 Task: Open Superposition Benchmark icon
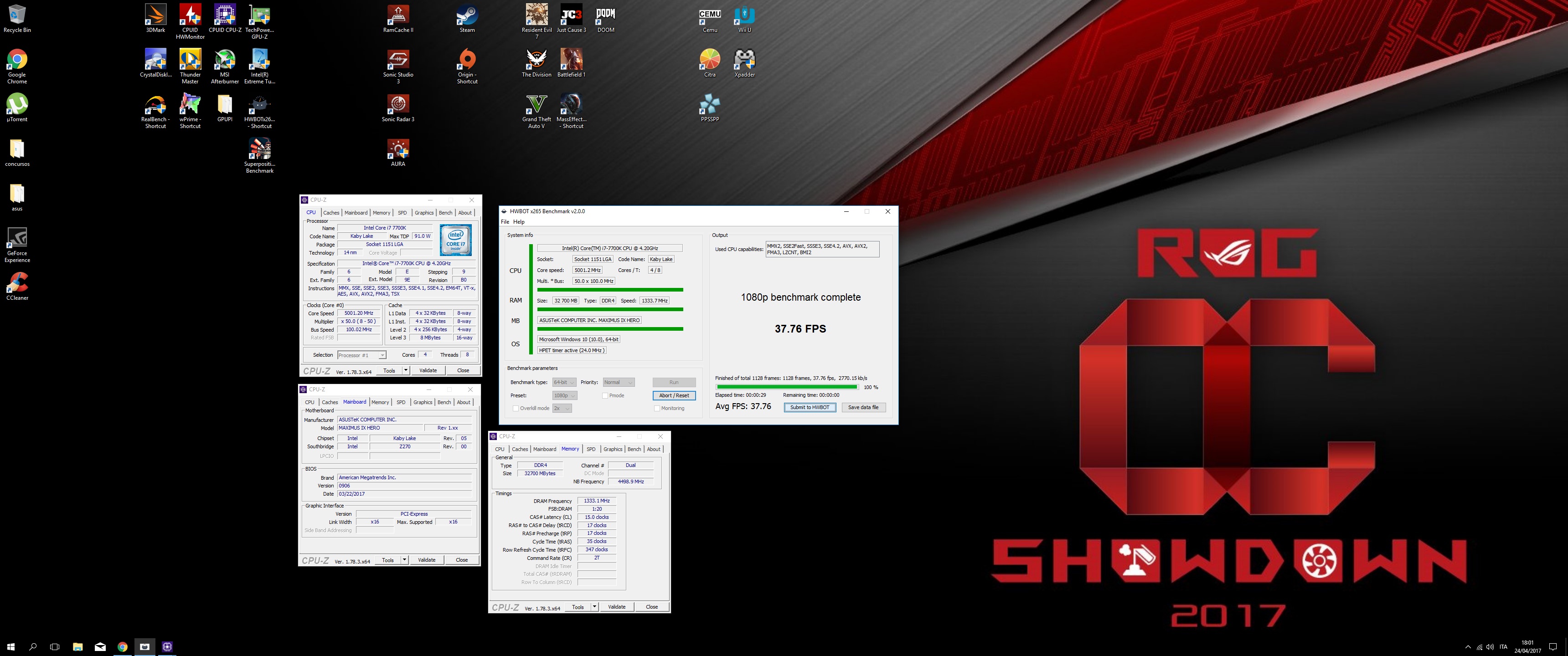point(259,156)
